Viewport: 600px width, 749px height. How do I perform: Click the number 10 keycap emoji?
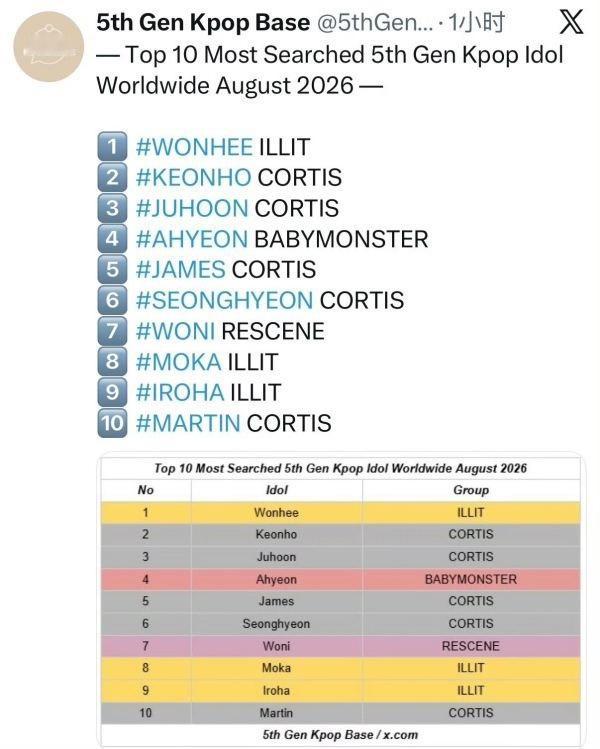coord(112,423)
